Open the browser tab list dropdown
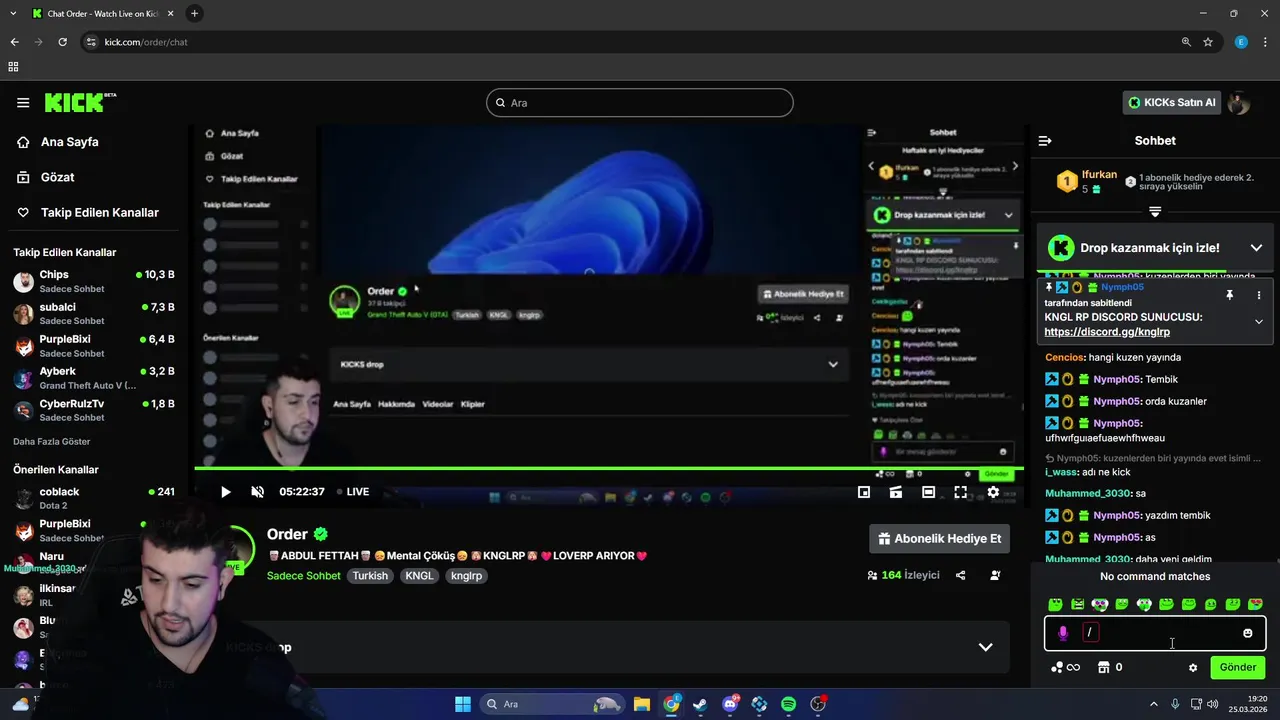 (x=13, y=13)
